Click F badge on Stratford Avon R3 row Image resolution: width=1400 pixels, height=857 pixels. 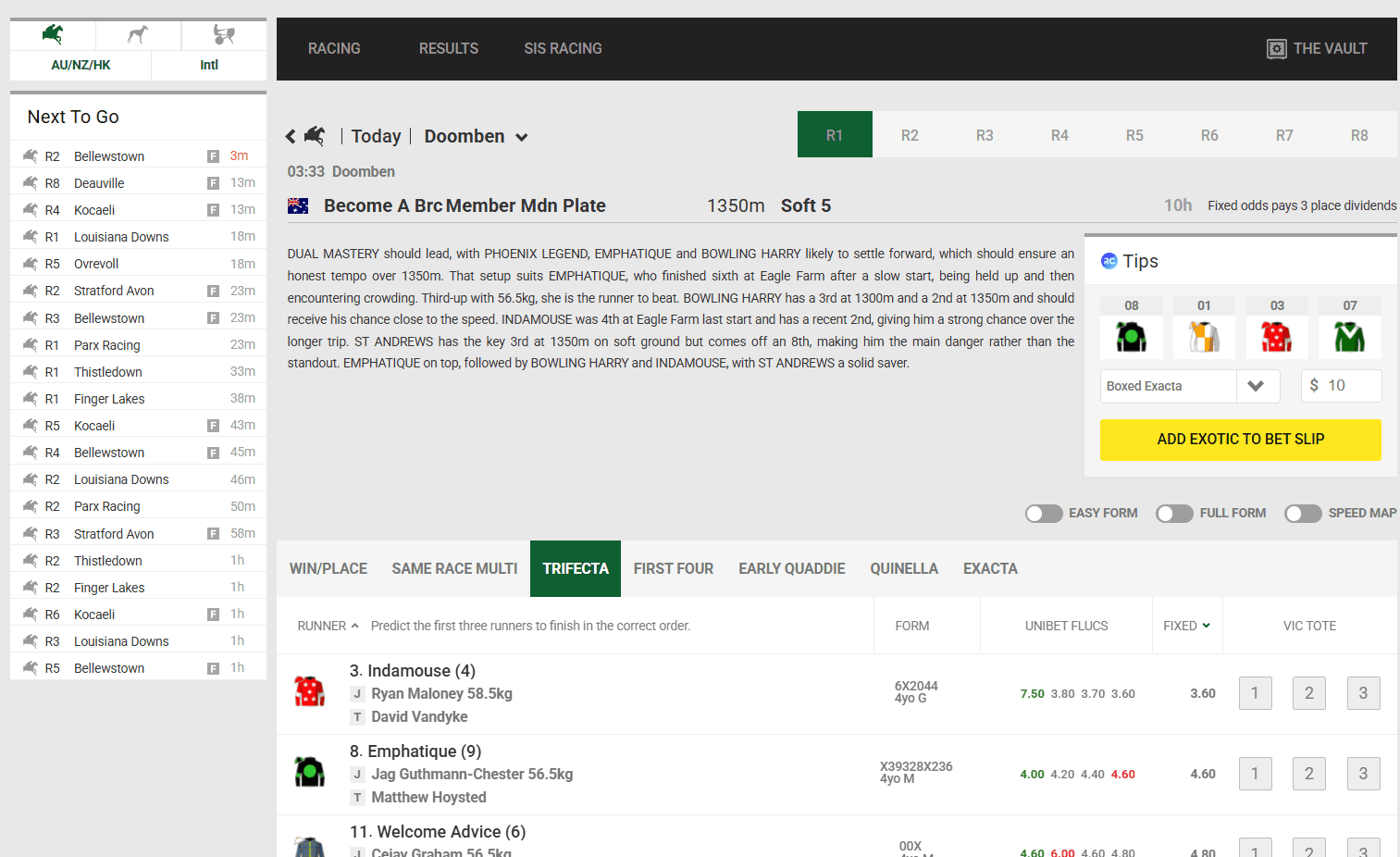(x=213, y=534)
